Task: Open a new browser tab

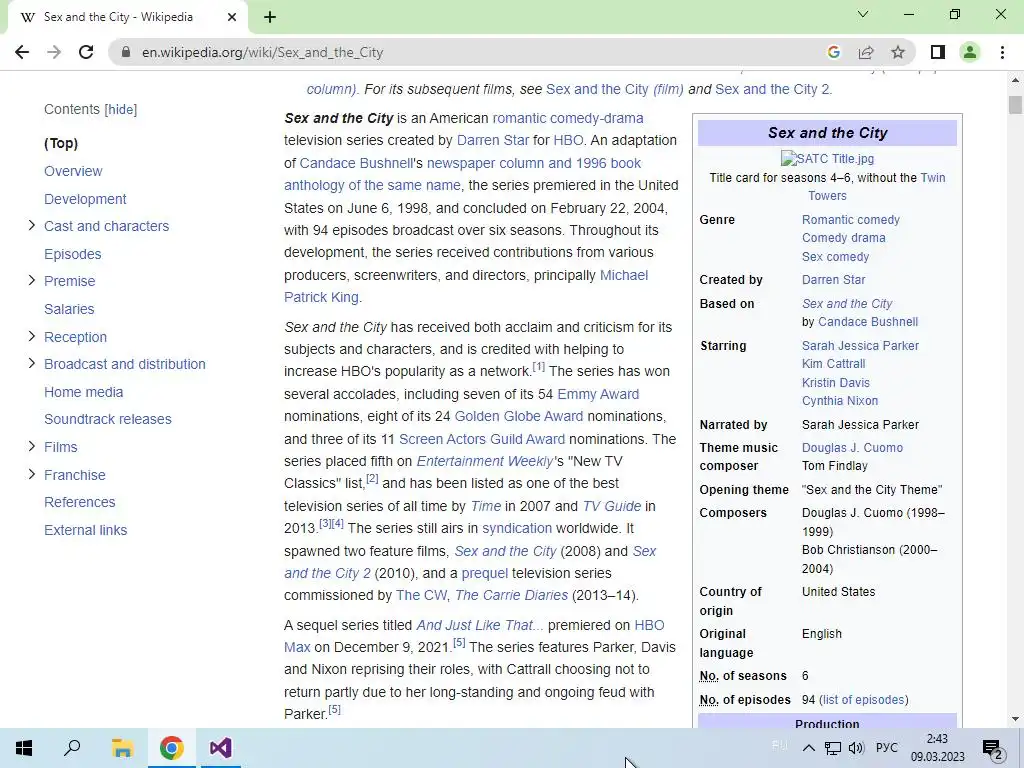Action: click(270, 17)
